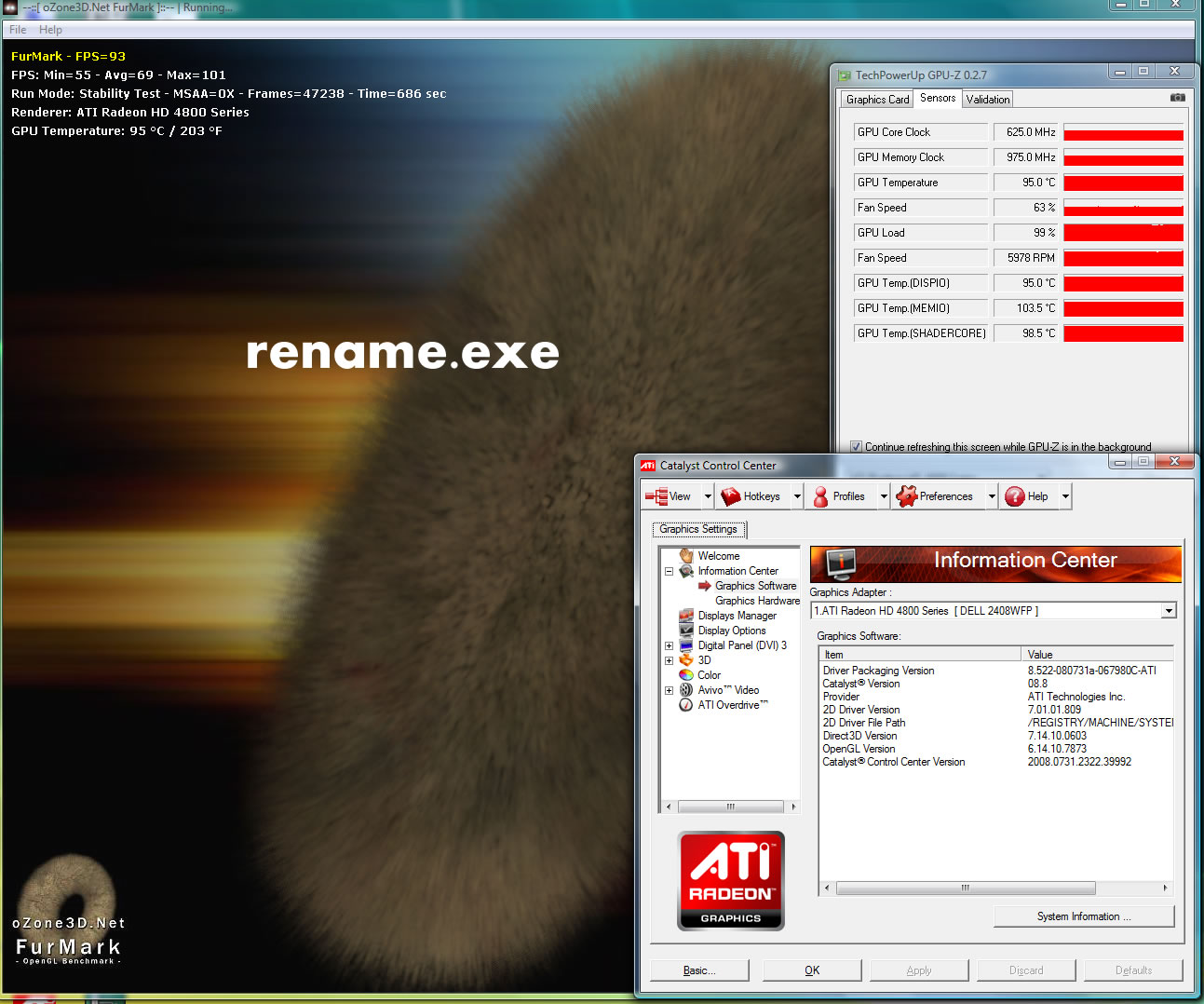Click the Discard button
This screenshot has height=1004, width=1204.
coord(1026,970)
